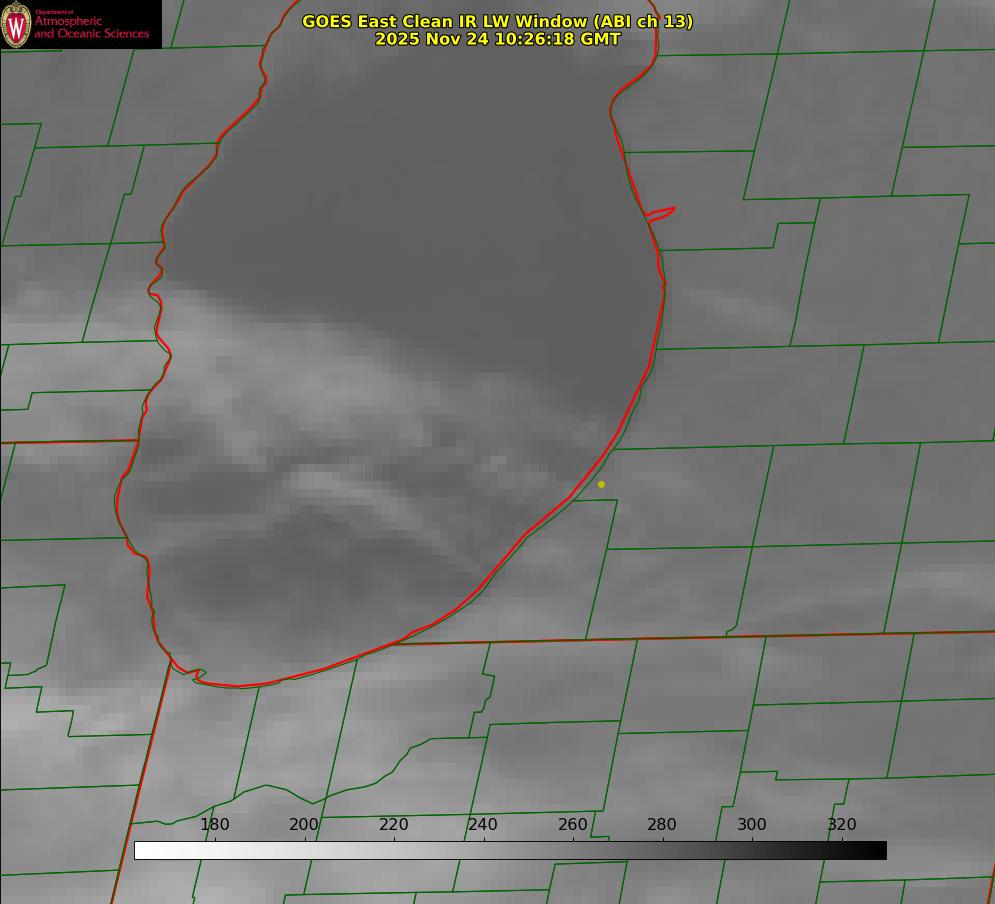Click the 2025 Nov 24 timestamp line
Screen dimensions: 995x904
click(498, 39)
